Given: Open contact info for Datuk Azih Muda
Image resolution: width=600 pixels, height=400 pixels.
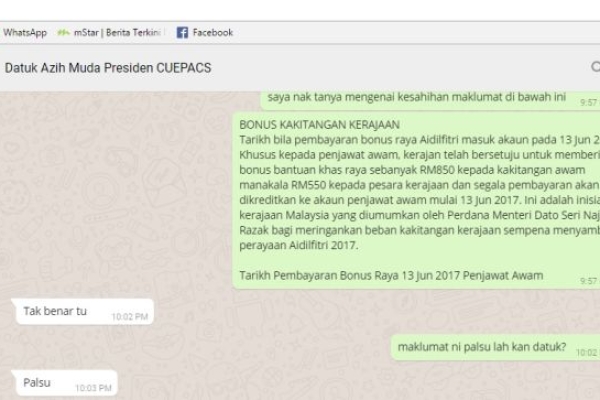Looking at the screenshot, I should [x=108, y=68].
